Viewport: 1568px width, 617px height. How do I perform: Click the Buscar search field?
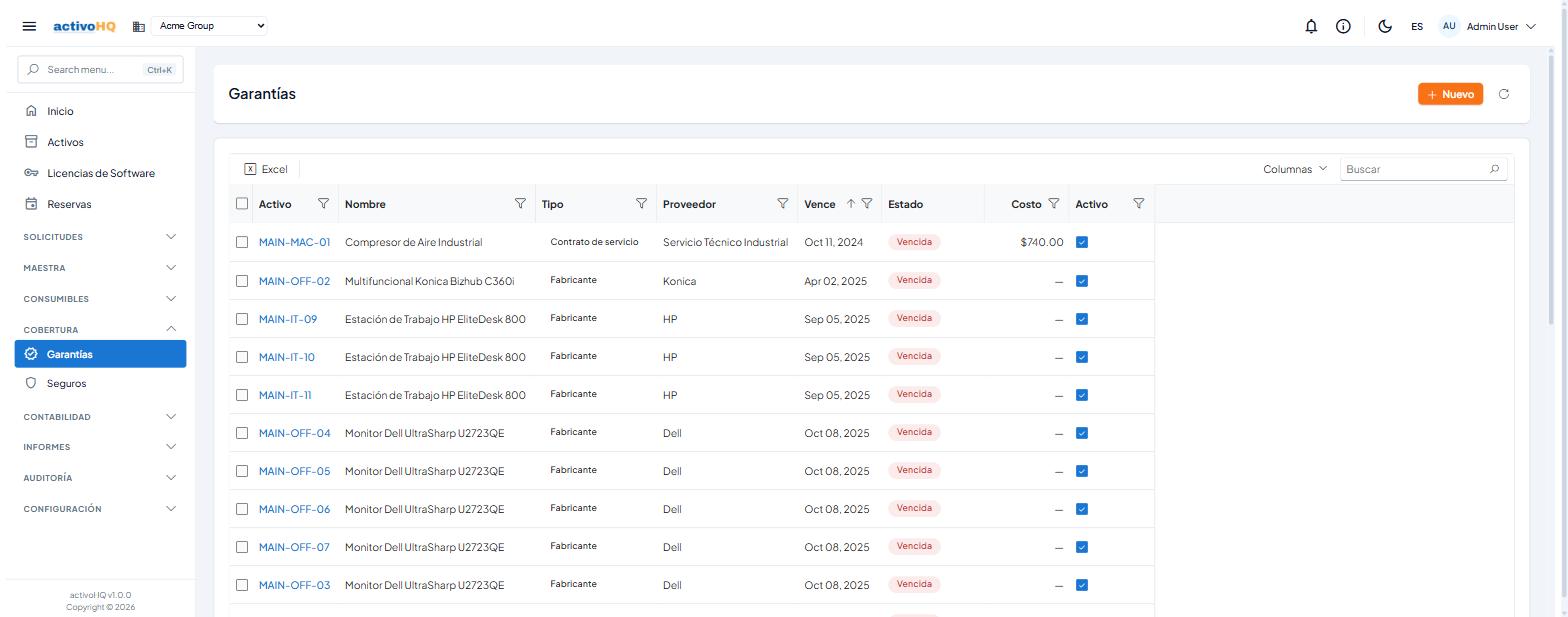click(x=1423, y=169)
